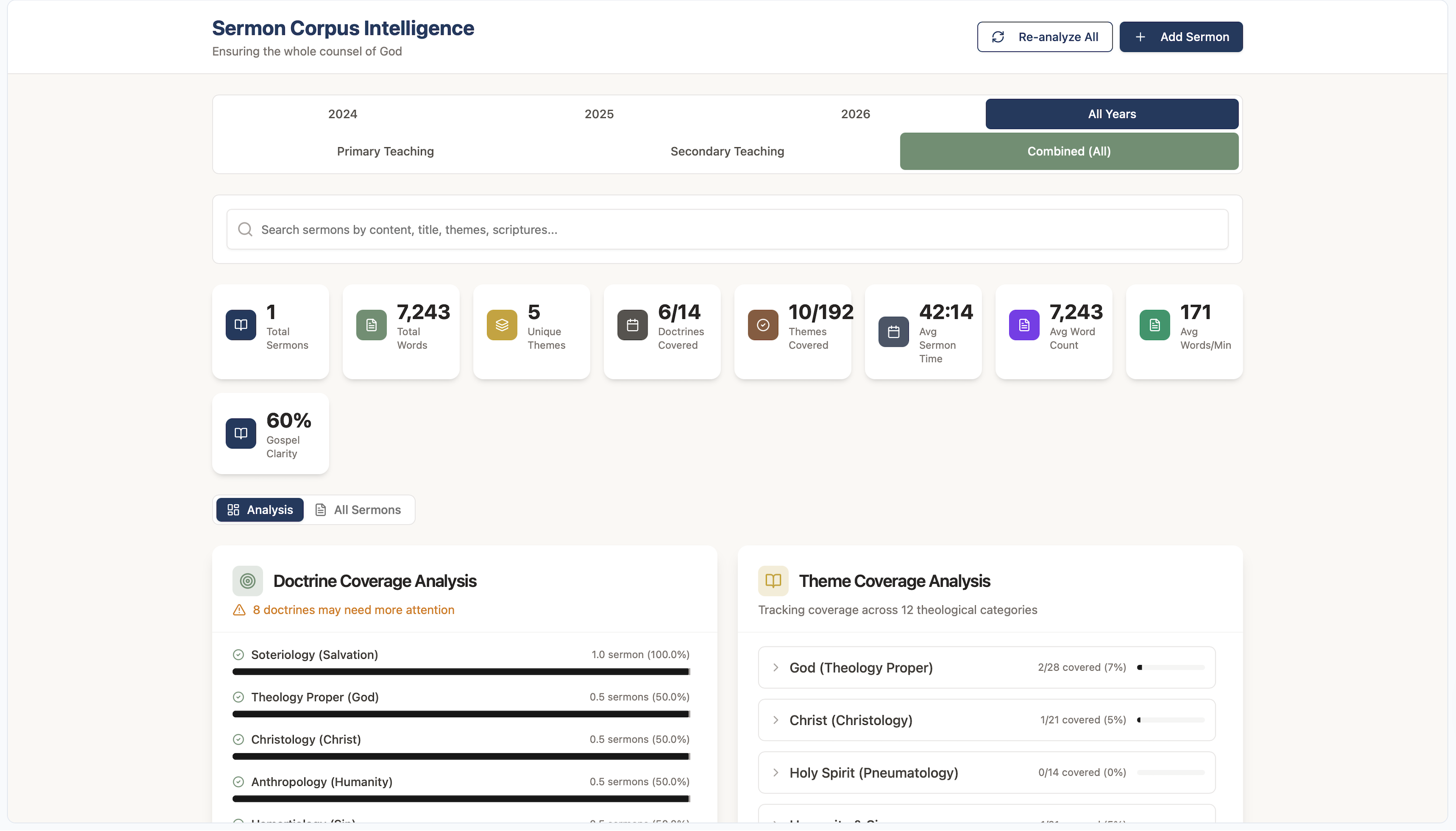Click the Themes Covered checkmark icon

tap(763, 325)
